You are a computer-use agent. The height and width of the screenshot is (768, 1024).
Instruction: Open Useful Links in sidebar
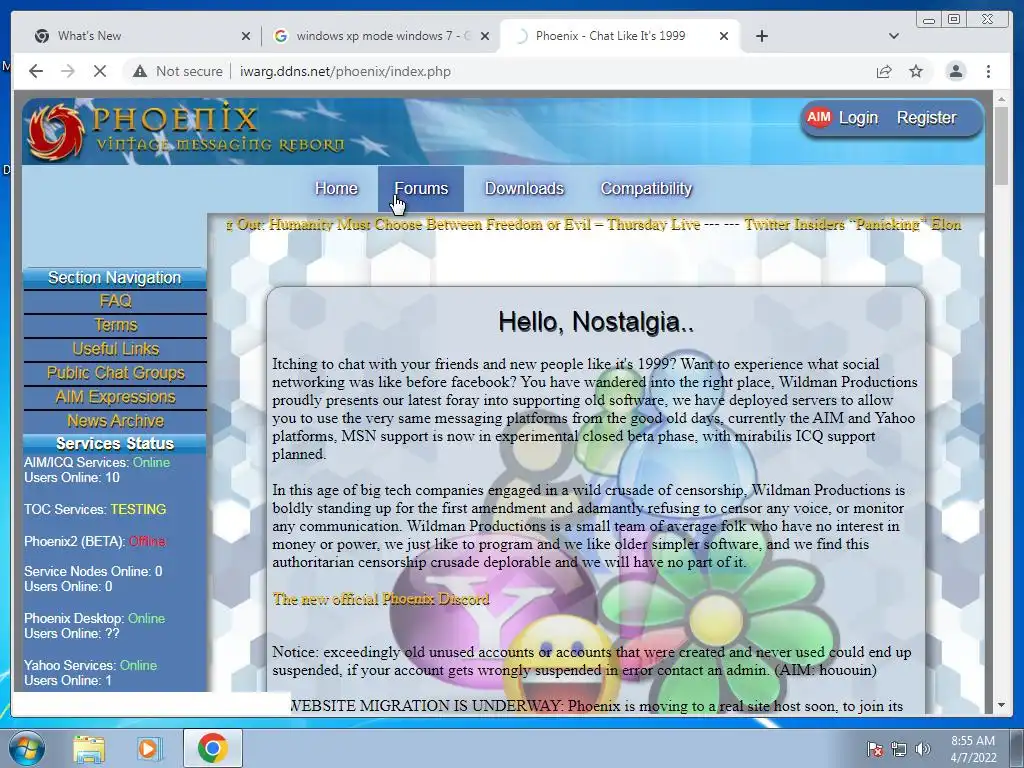coord(115,349)
